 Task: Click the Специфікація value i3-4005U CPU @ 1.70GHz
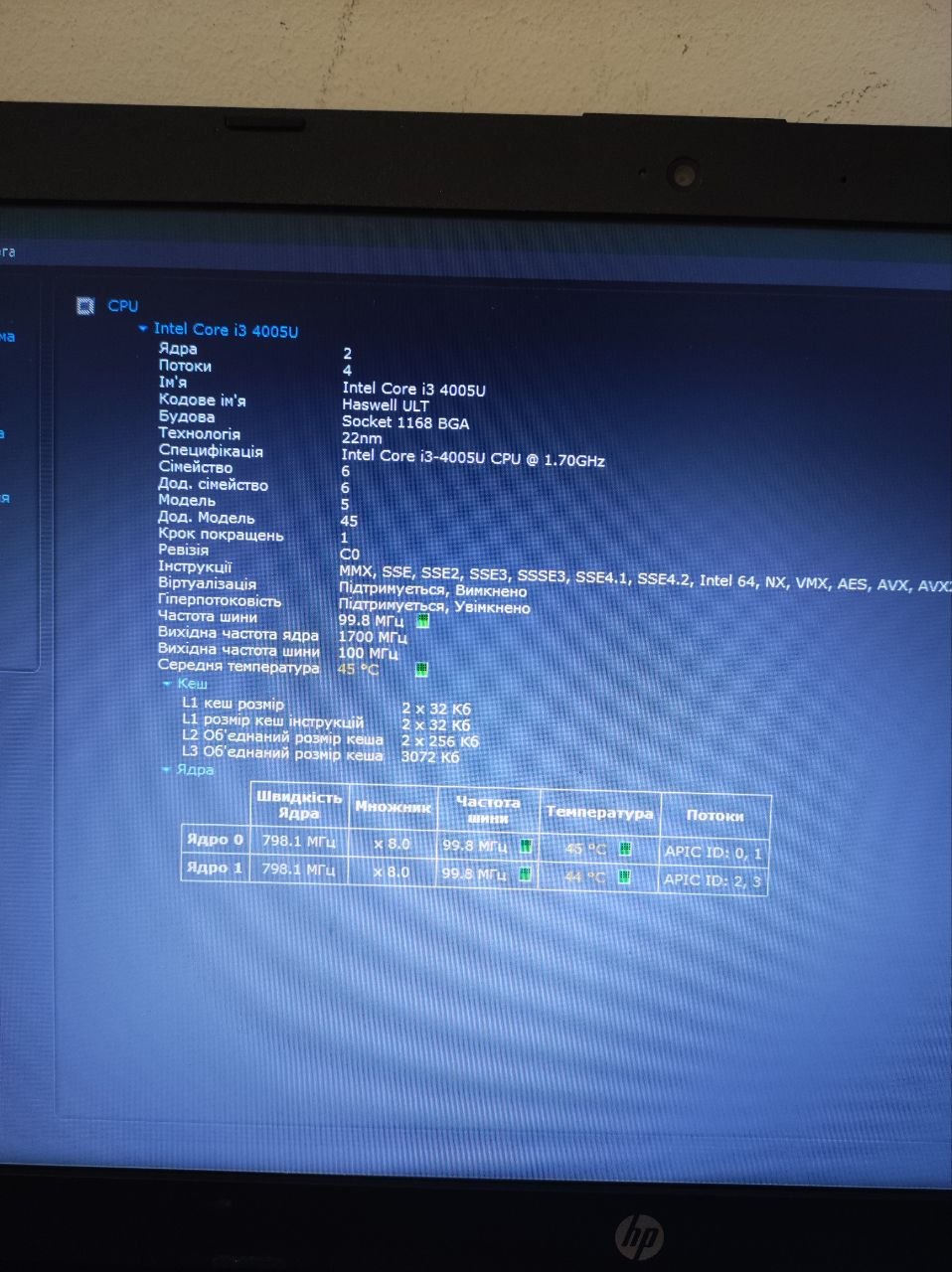click(x=473, y=457)
